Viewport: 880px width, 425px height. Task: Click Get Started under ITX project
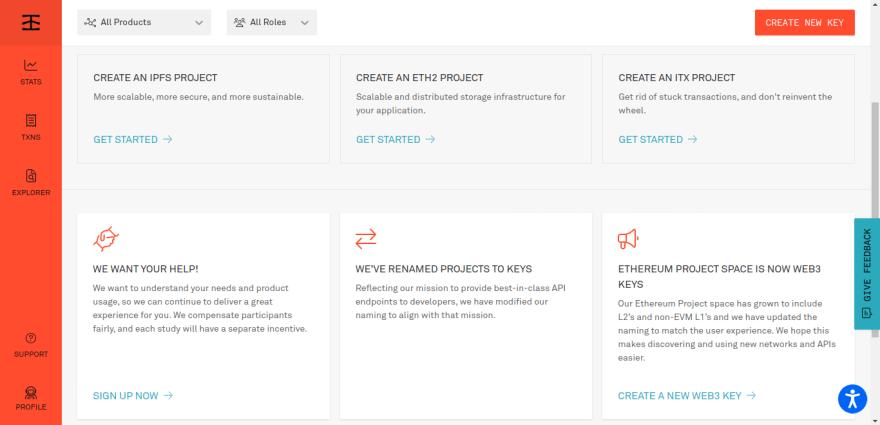tap(658, 139)
